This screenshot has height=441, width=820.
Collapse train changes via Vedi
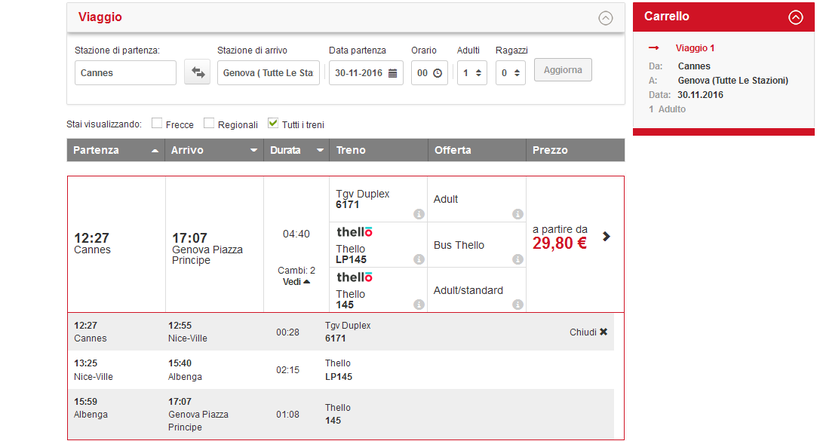[295, 282]
